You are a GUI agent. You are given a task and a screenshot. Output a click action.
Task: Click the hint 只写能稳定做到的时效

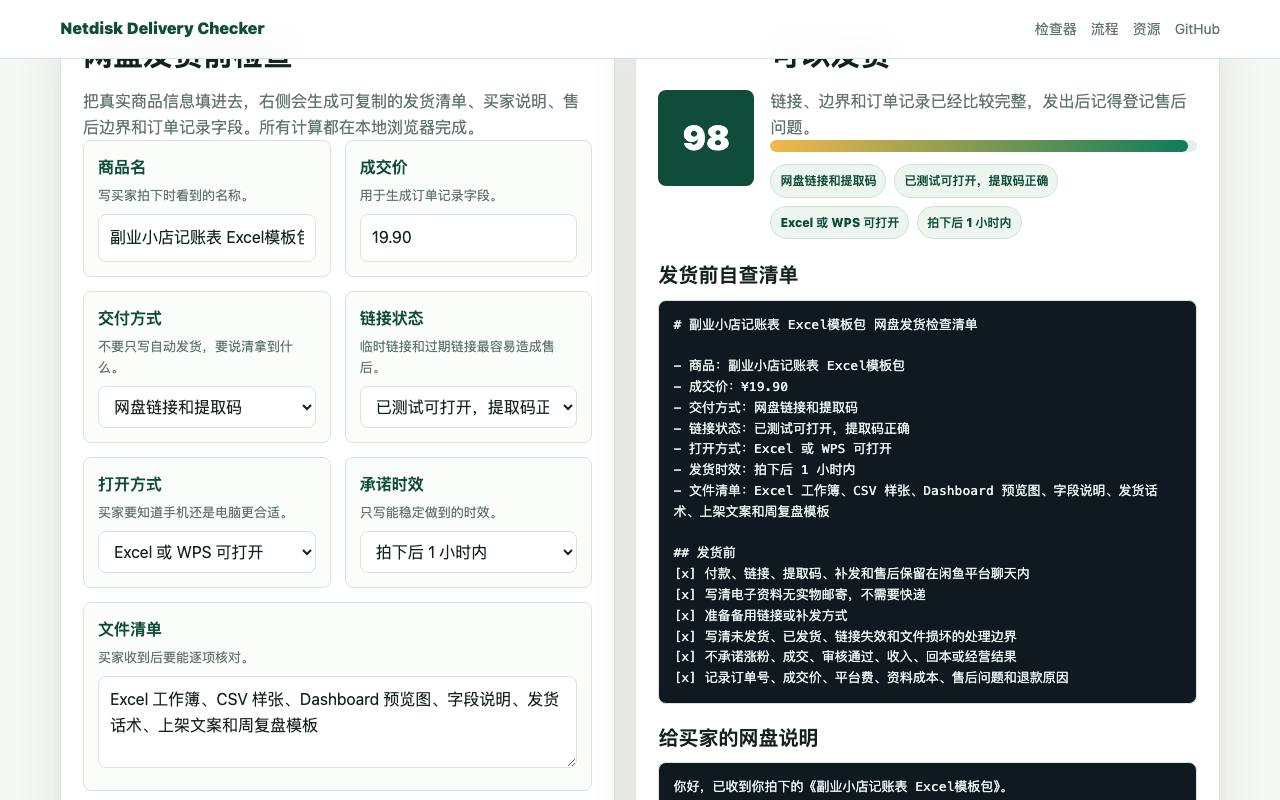[429, 512]
